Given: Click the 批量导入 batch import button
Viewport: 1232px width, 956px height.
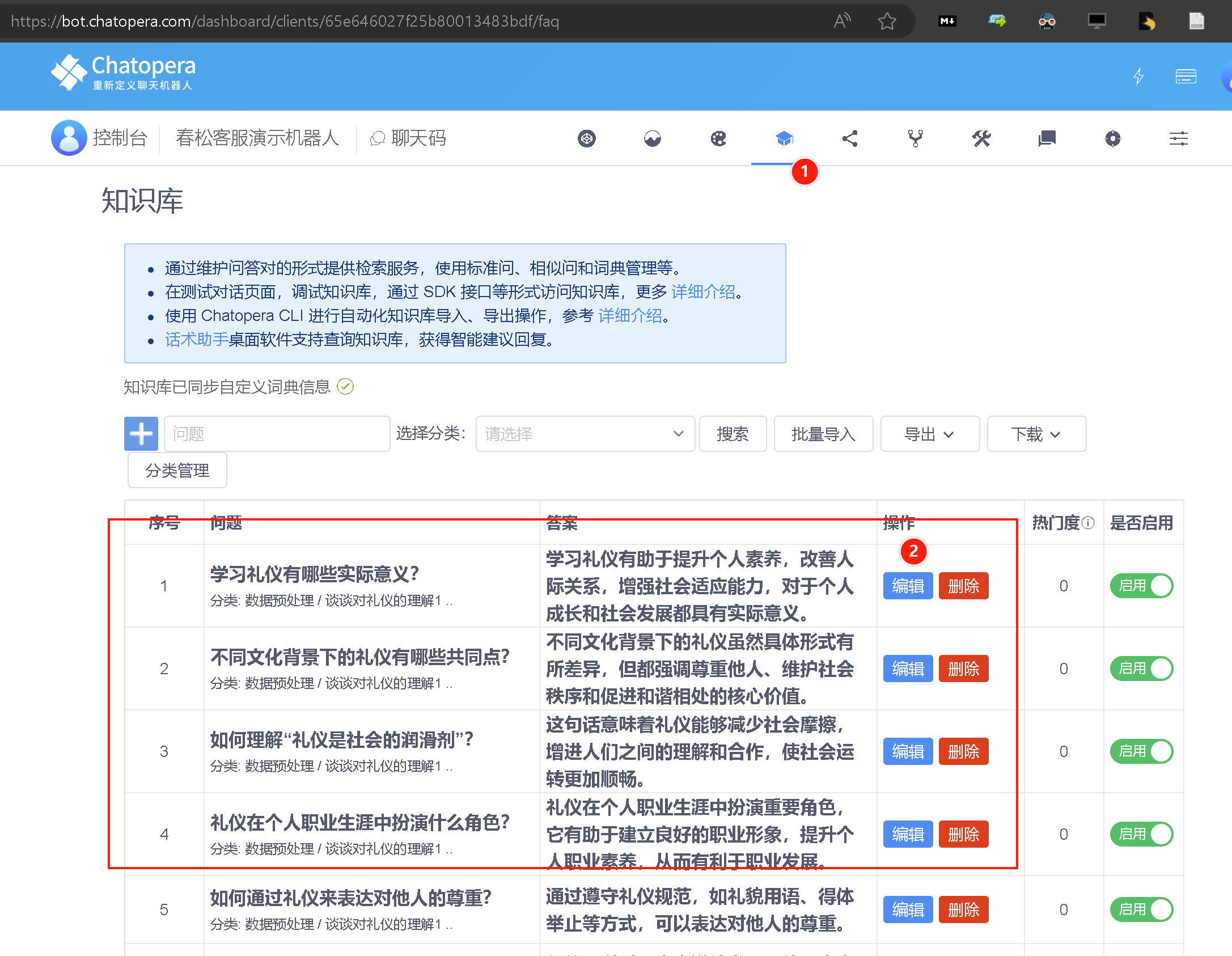Looking at the screenshot, I should click(823, 434).
